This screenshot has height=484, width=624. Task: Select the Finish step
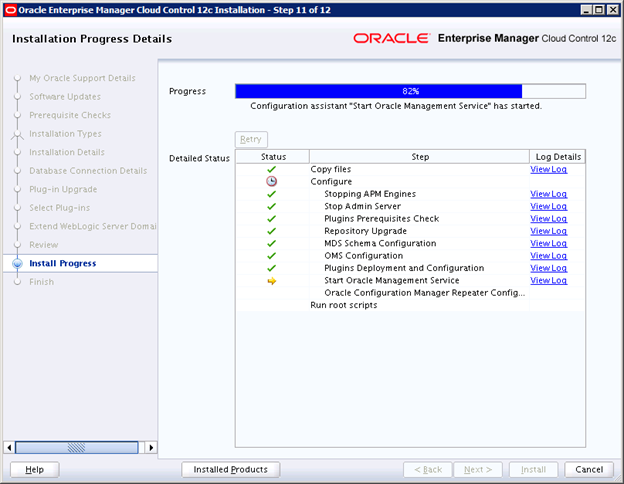[x=41, y=282]
